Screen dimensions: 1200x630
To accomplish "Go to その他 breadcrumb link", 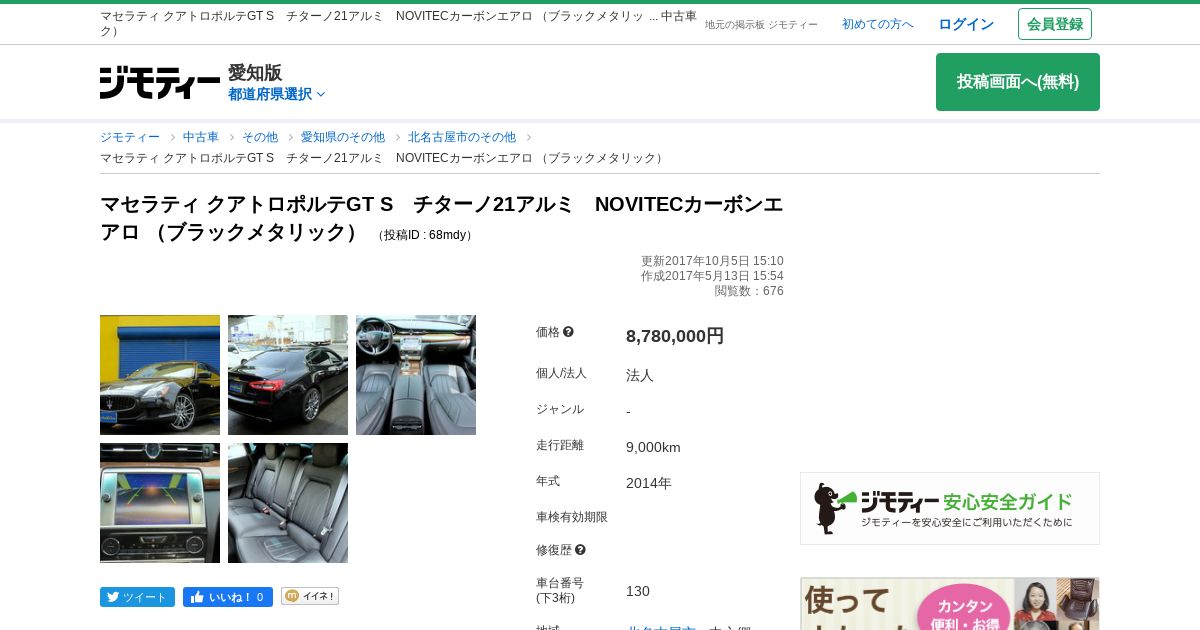I will [x=260, y=137].
